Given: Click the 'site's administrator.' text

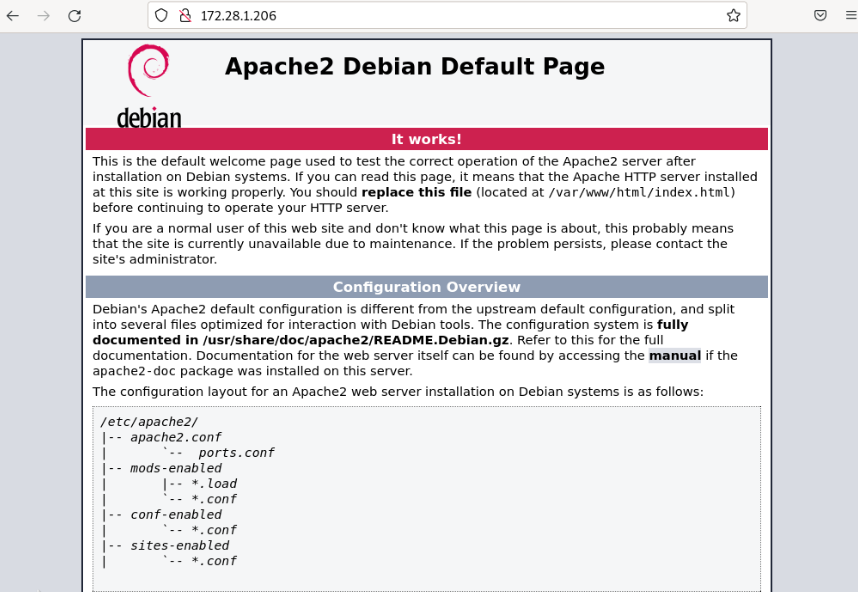Looking at the screenshot, I should pos(155,259).
